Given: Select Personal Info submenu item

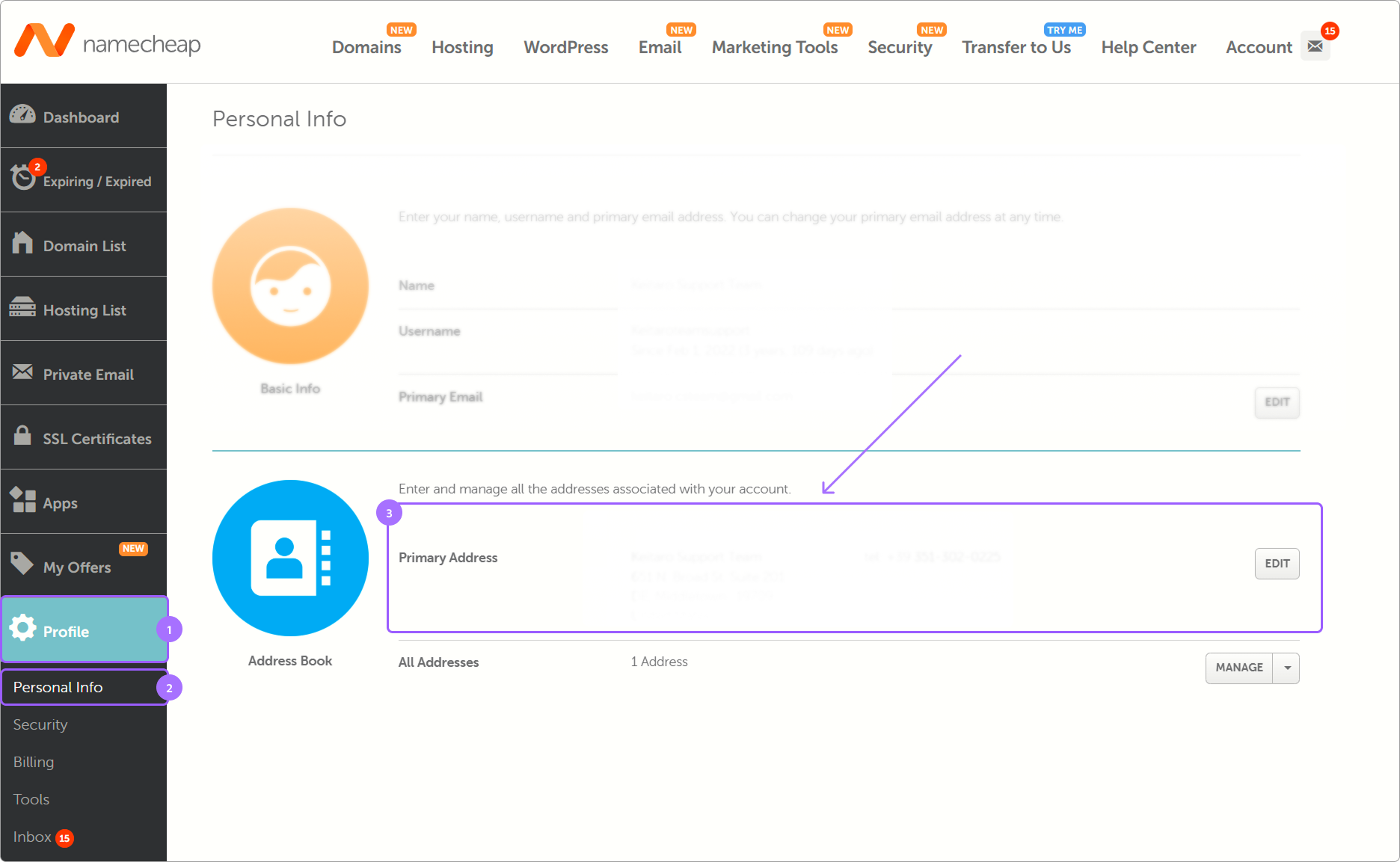Looking at the screenshot, I should (85, 687).
